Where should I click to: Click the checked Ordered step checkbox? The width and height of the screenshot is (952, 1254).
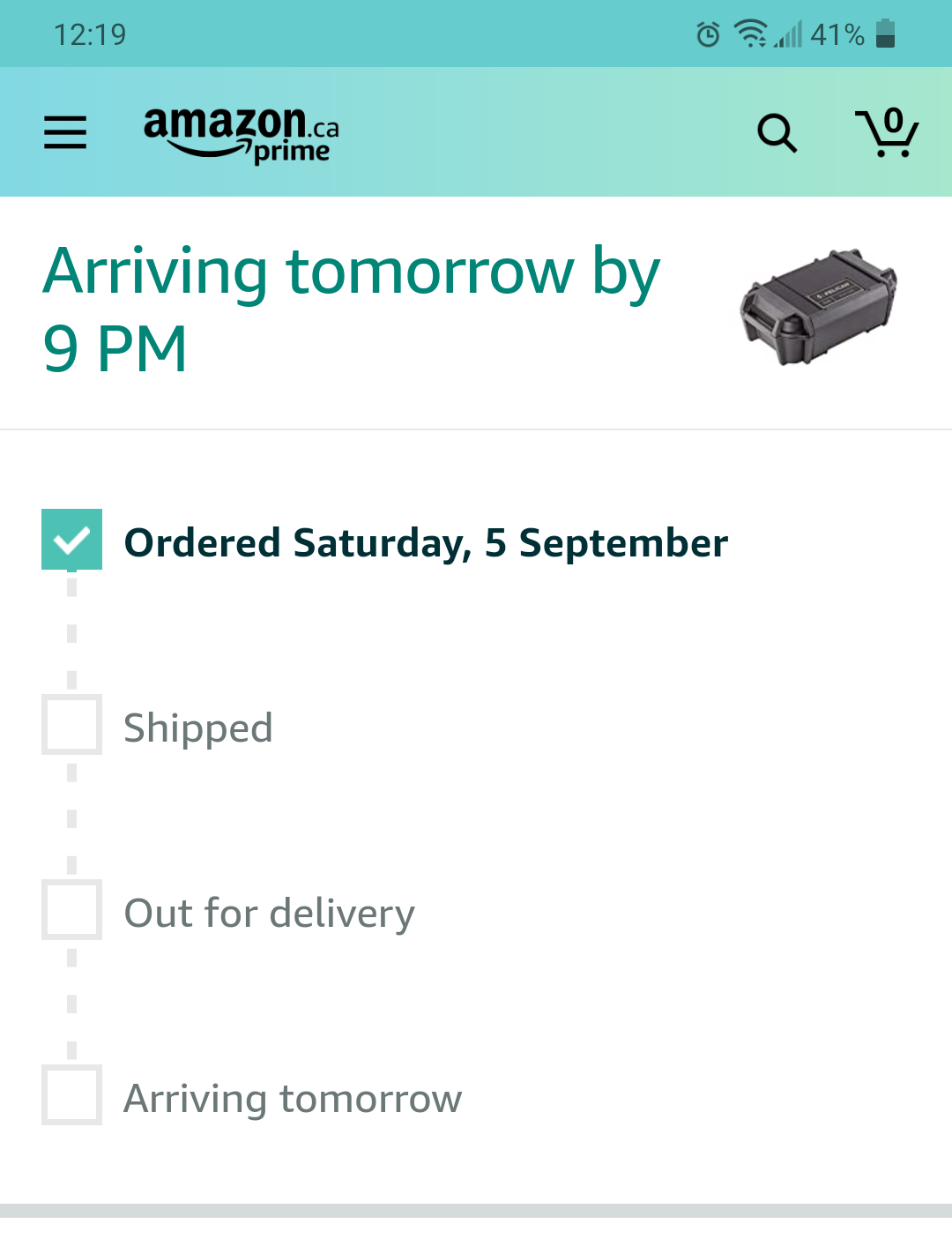[x=71, y=539]
